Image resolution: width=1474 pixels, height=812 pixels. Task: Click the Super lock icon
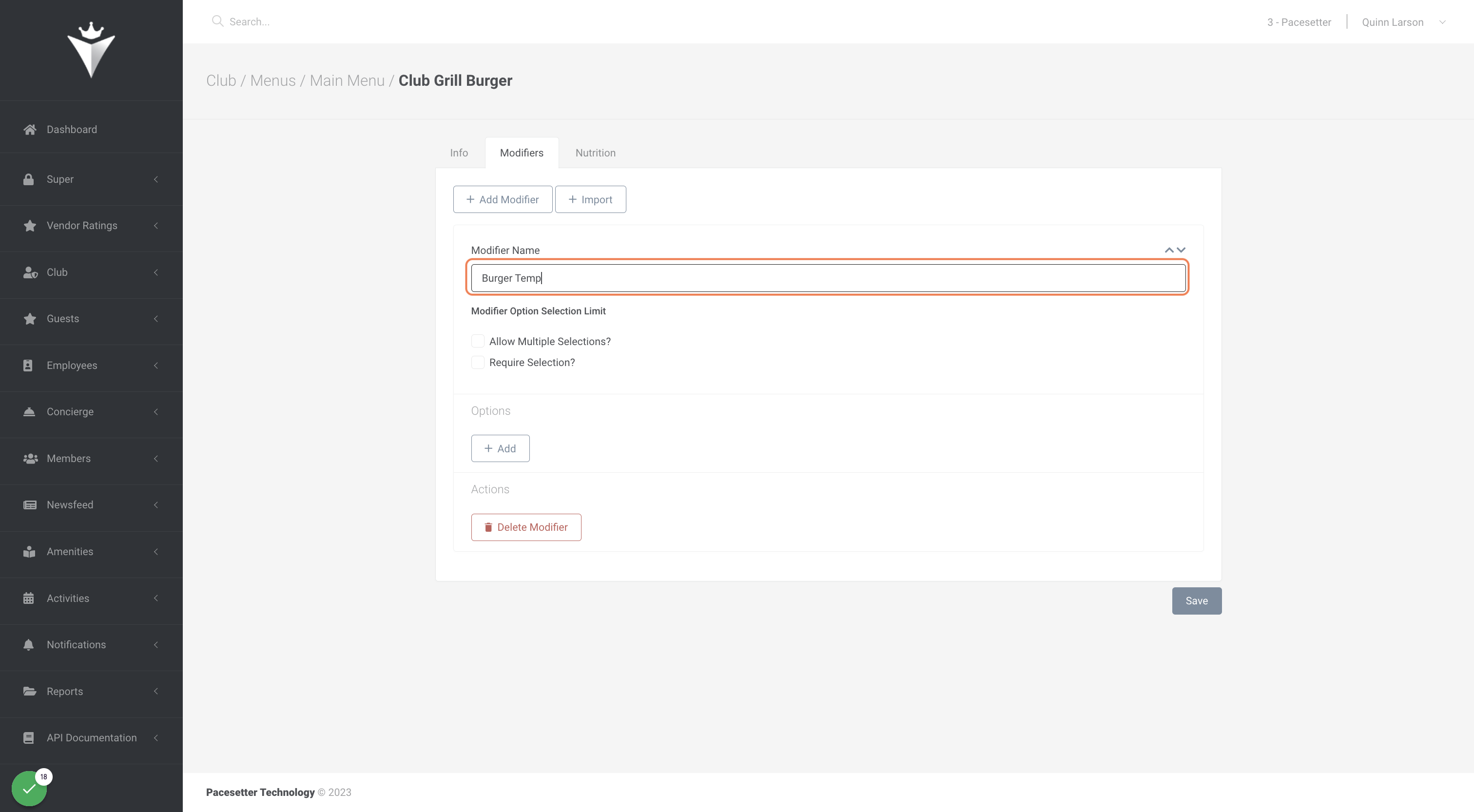coord(29,179)
